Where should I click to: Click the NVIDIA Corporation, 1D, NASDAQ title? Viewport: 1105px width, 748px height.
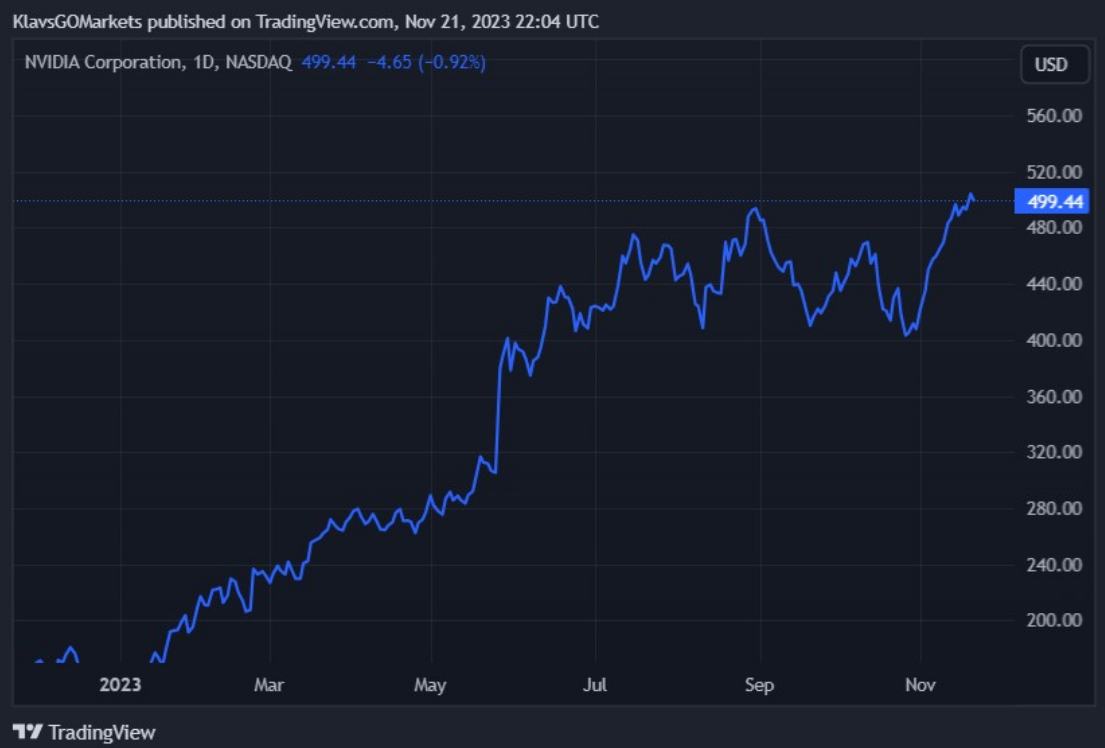(158, 62)
